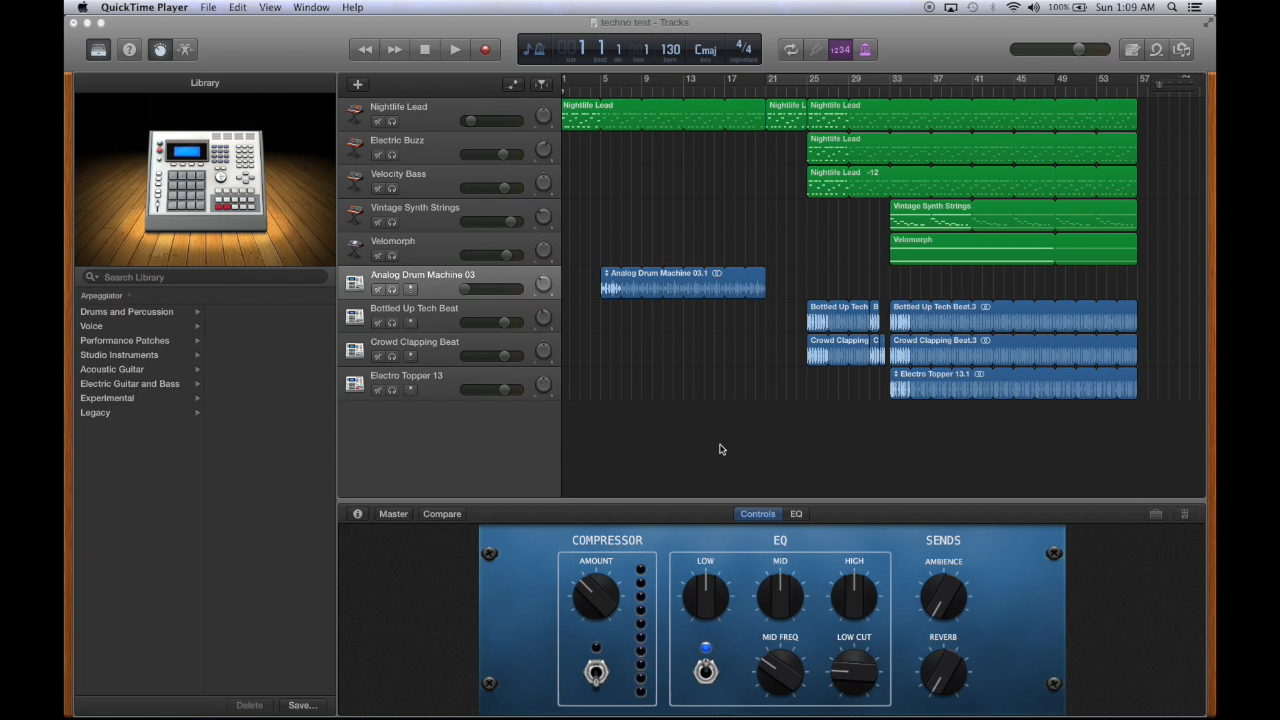
Task: Mute the Velomorph track
Action: click(378, 255)
